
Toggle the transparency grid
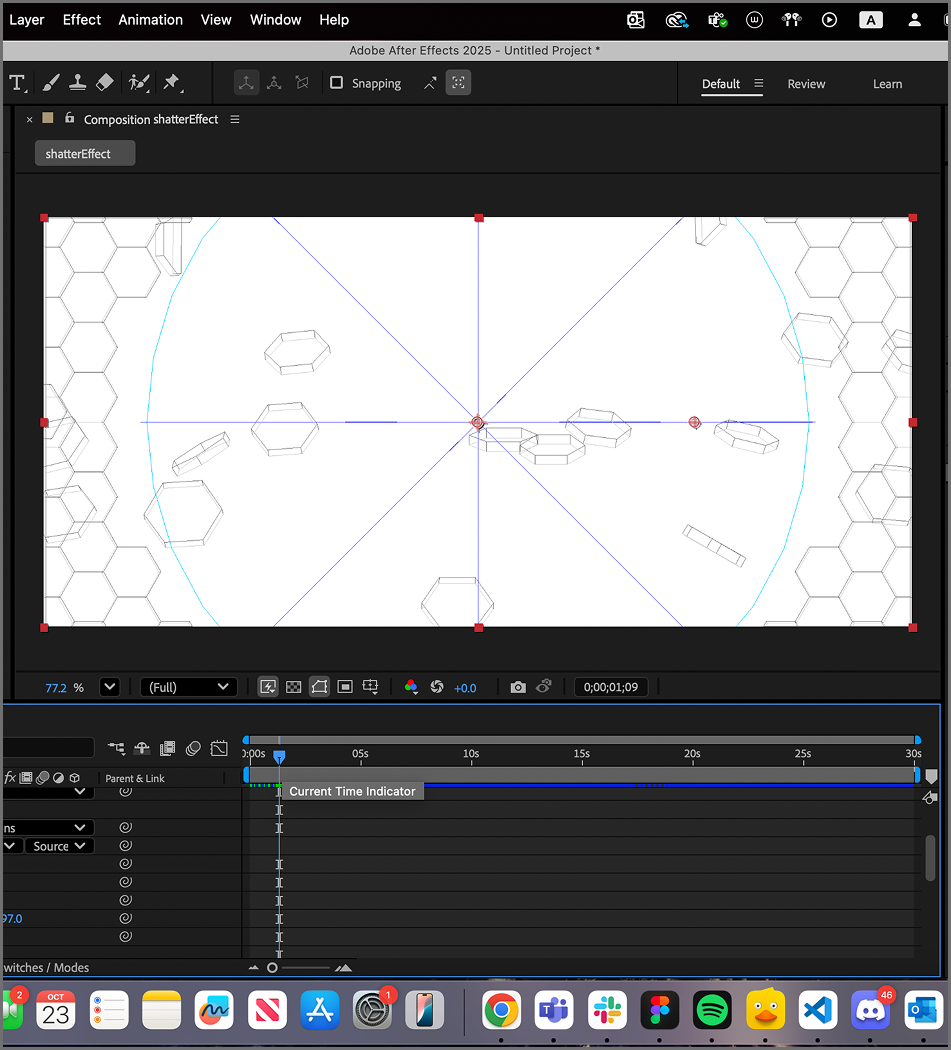294,687
